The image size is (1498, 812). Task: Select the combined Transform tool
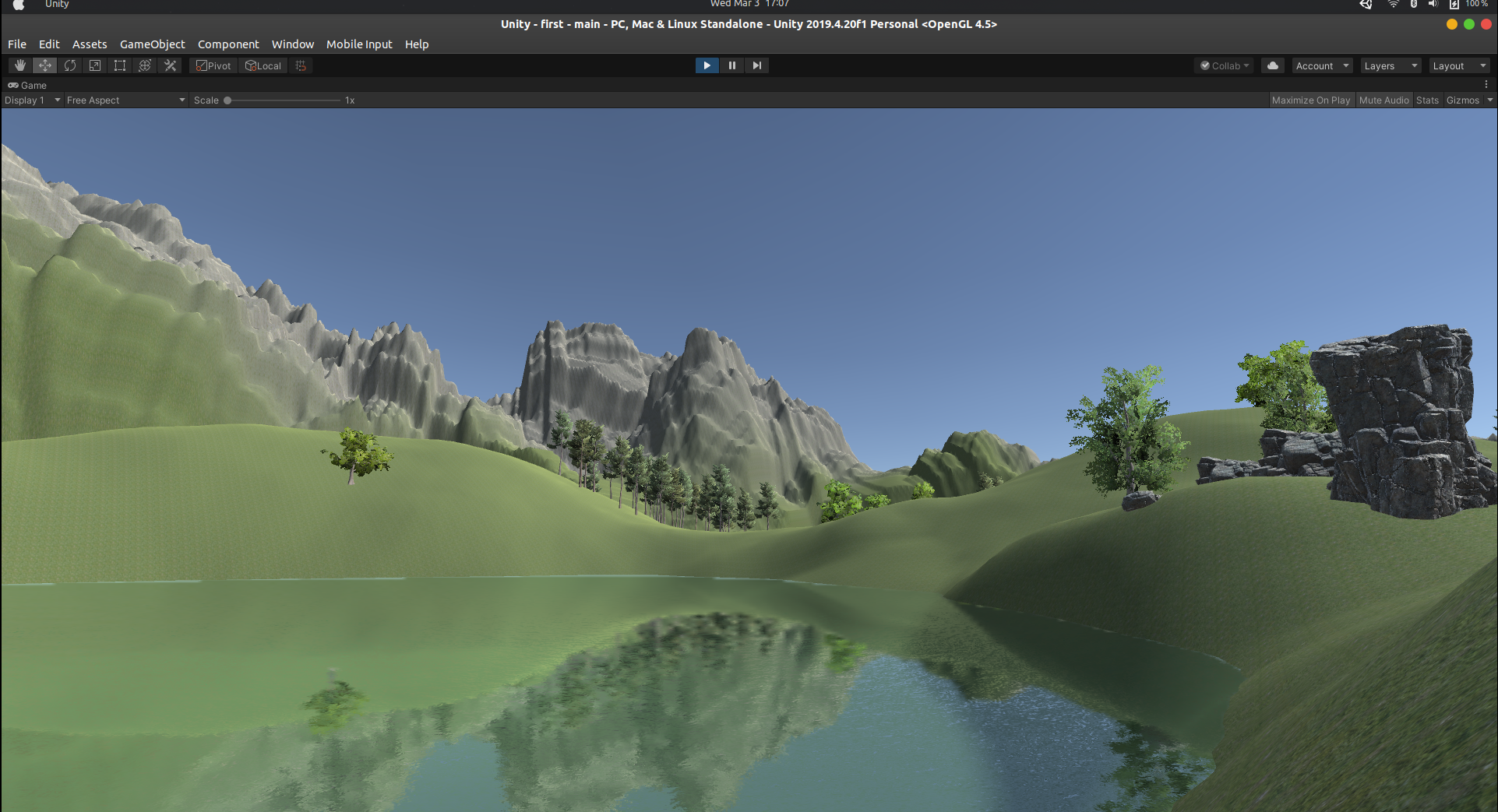pos(145,65)
